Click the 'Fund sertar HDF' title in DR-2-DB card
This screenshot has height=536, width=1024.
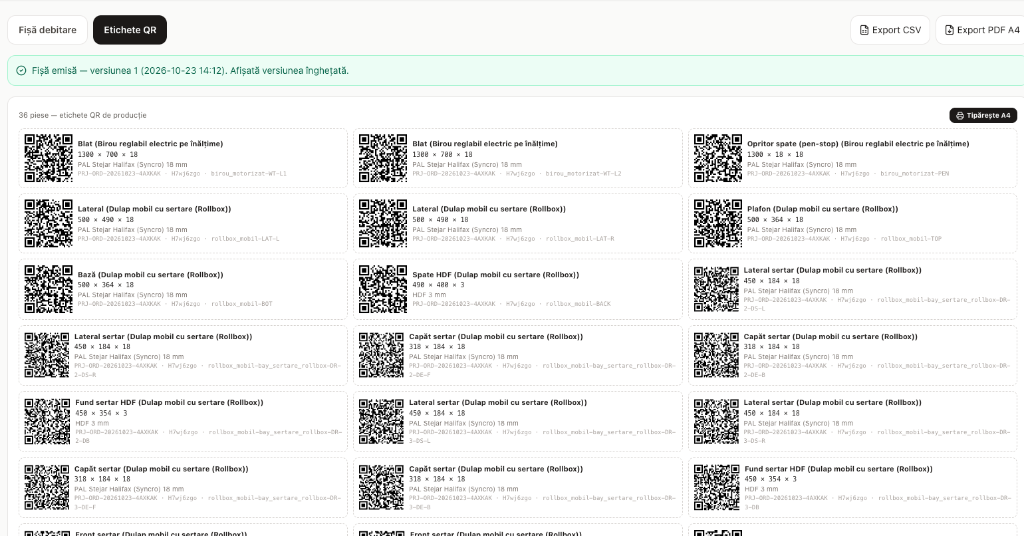pos(169,403)
